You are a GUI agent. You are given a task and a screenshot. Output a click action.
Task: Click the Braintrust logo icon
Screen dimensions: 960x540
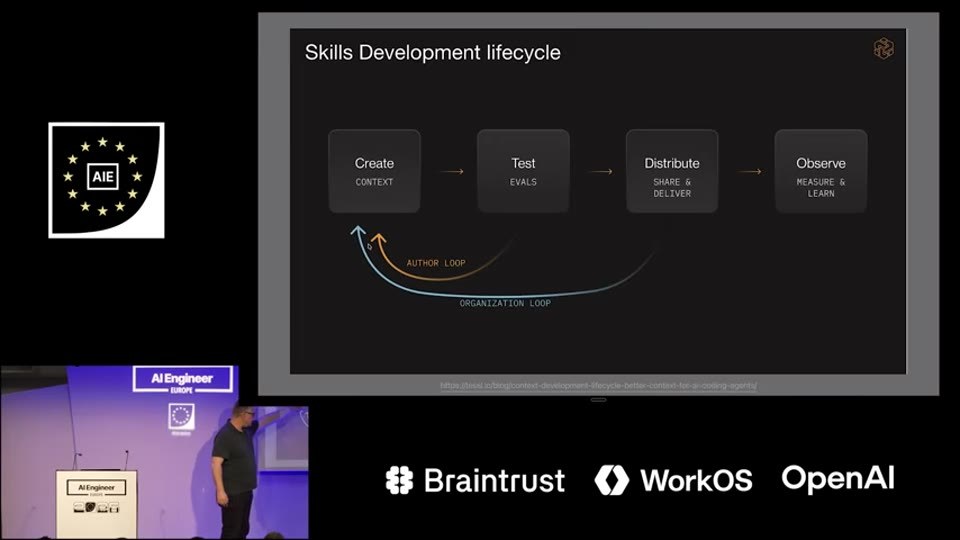click(x=399, y=480)
